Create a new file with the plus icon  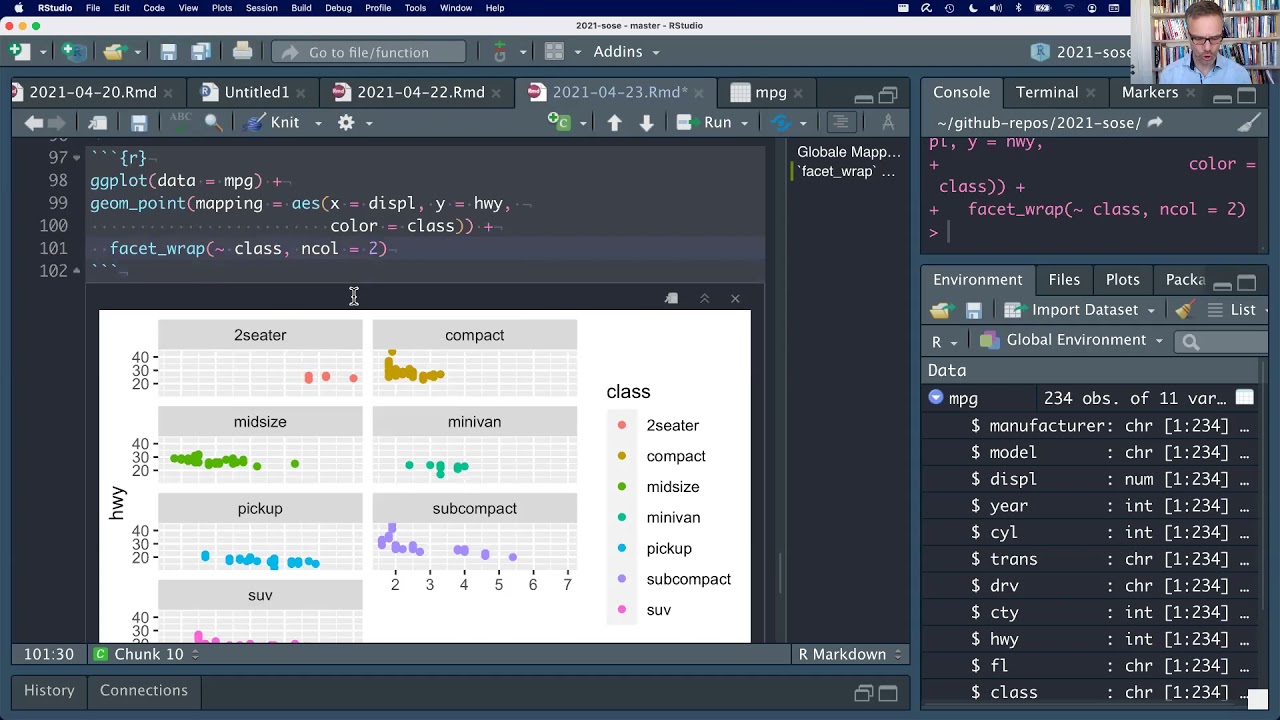18,51
